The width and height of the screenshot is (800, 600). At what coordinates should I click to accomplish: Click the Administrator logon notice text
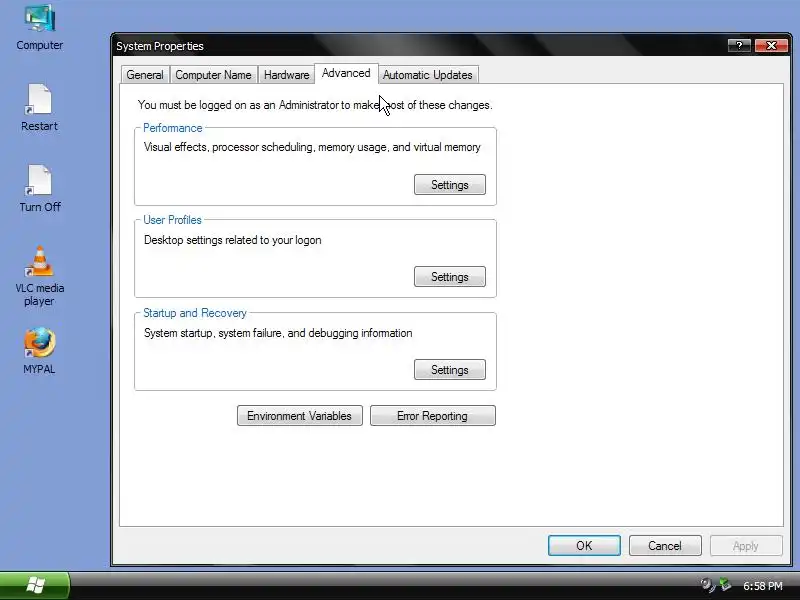tap(315, 105)
